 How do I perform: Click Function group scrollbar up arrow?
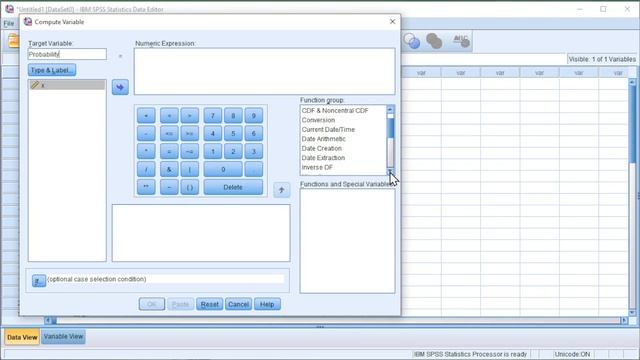click(x=390, y=109)
